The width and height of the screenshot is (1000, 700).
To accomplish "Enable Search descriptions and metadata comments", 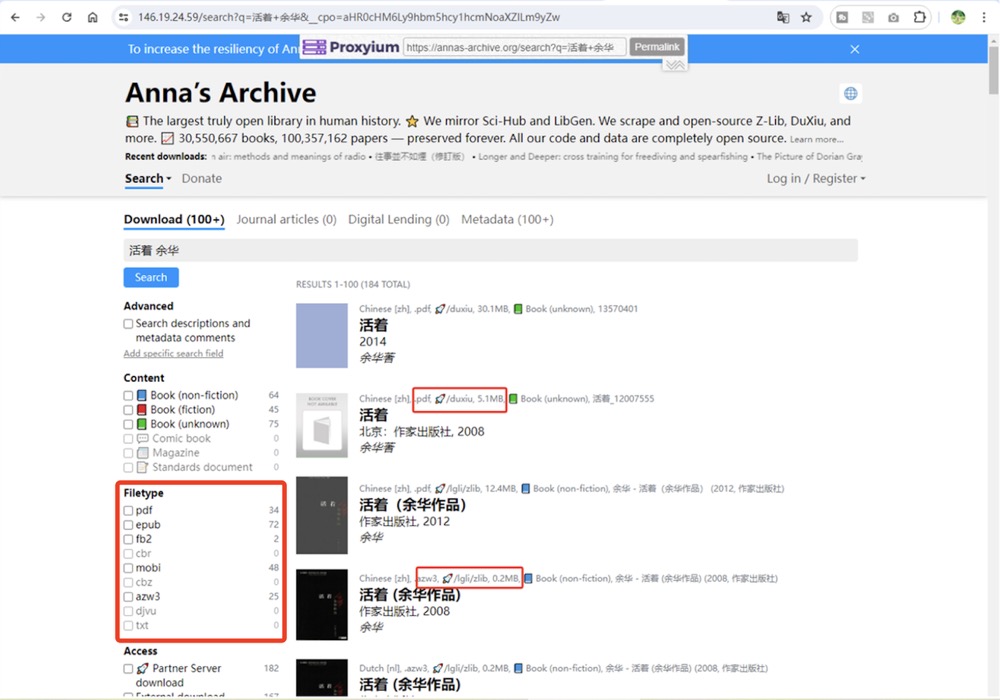I will coord(128,324).
